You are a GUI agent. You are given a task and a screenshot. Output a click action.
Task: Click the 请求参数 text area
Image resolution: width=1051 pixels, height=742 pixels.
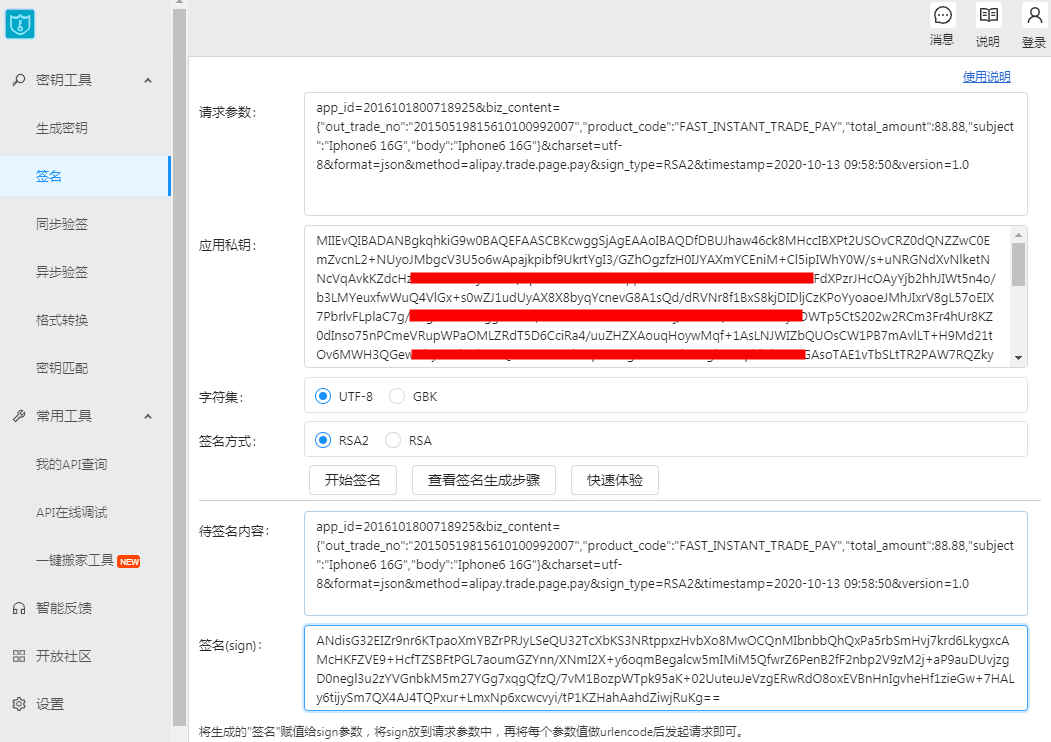[666, 154]
